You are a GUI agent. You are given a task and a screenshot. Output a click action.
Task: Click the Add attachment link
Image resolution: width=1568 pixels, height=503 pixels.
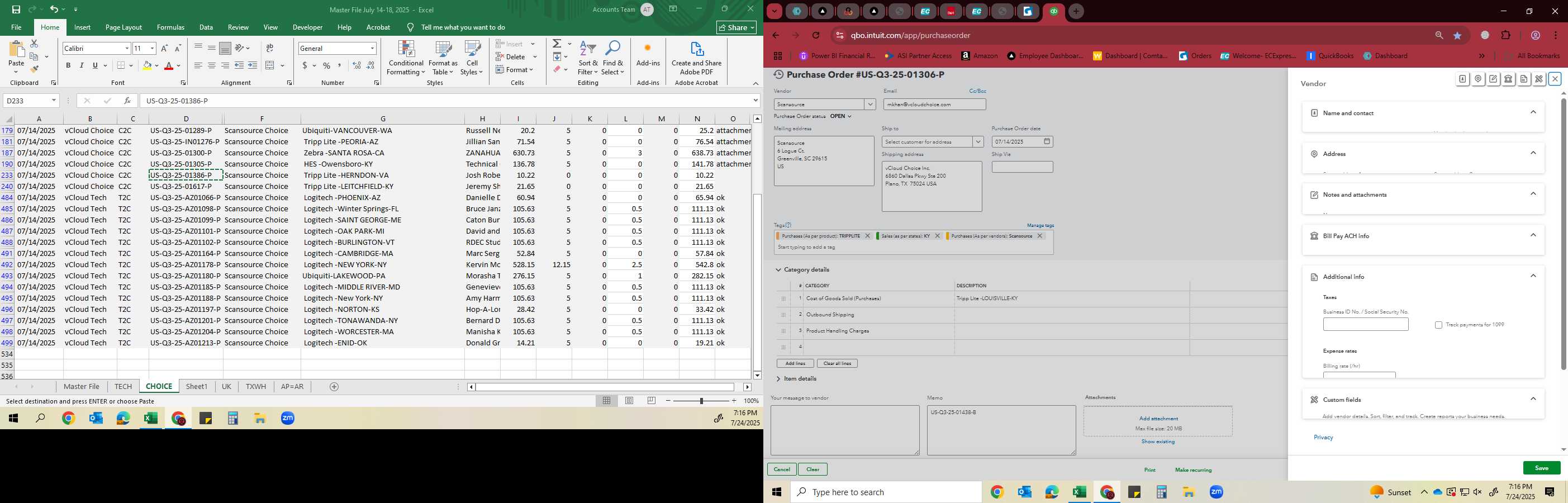point(1158,419)
